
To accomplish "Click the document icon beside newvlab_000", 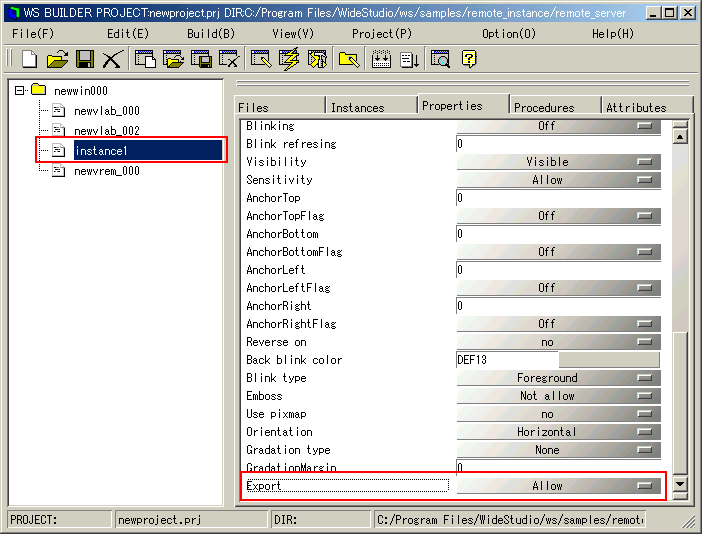I will click(x=58, y=110).
